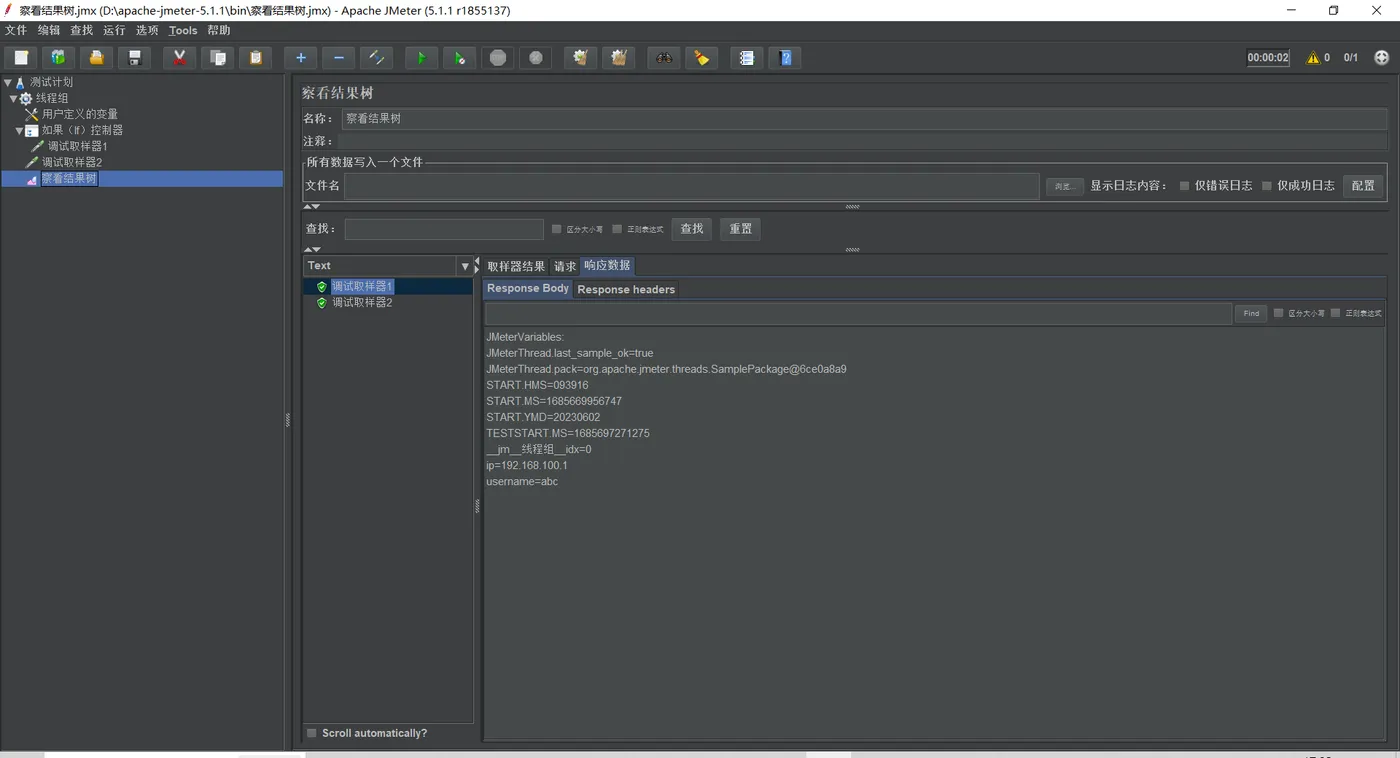
Task: Clear all results with double broom icon
Action: click(618, 58)
